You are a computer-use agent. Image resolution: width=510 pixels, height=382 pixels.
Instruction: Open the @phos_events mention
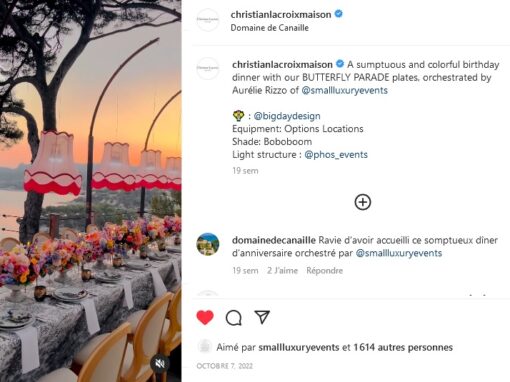coord(336,155)
